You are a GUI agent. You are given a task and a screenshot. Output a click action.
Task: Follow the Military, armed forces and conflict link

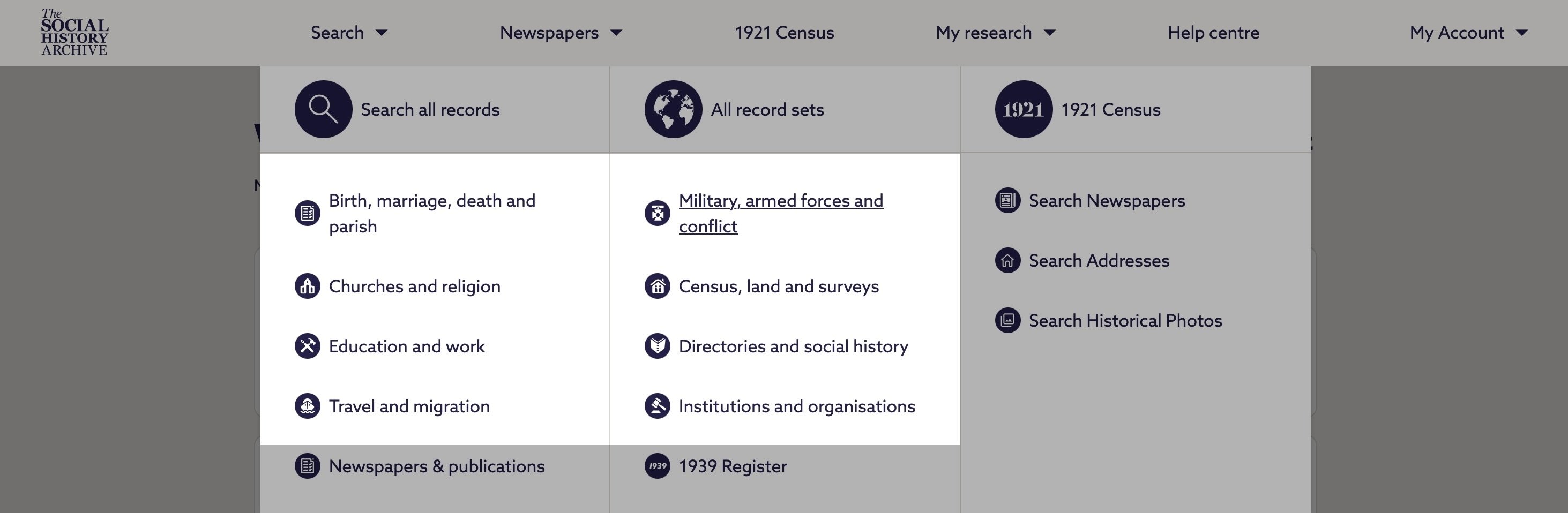point(781,213)
